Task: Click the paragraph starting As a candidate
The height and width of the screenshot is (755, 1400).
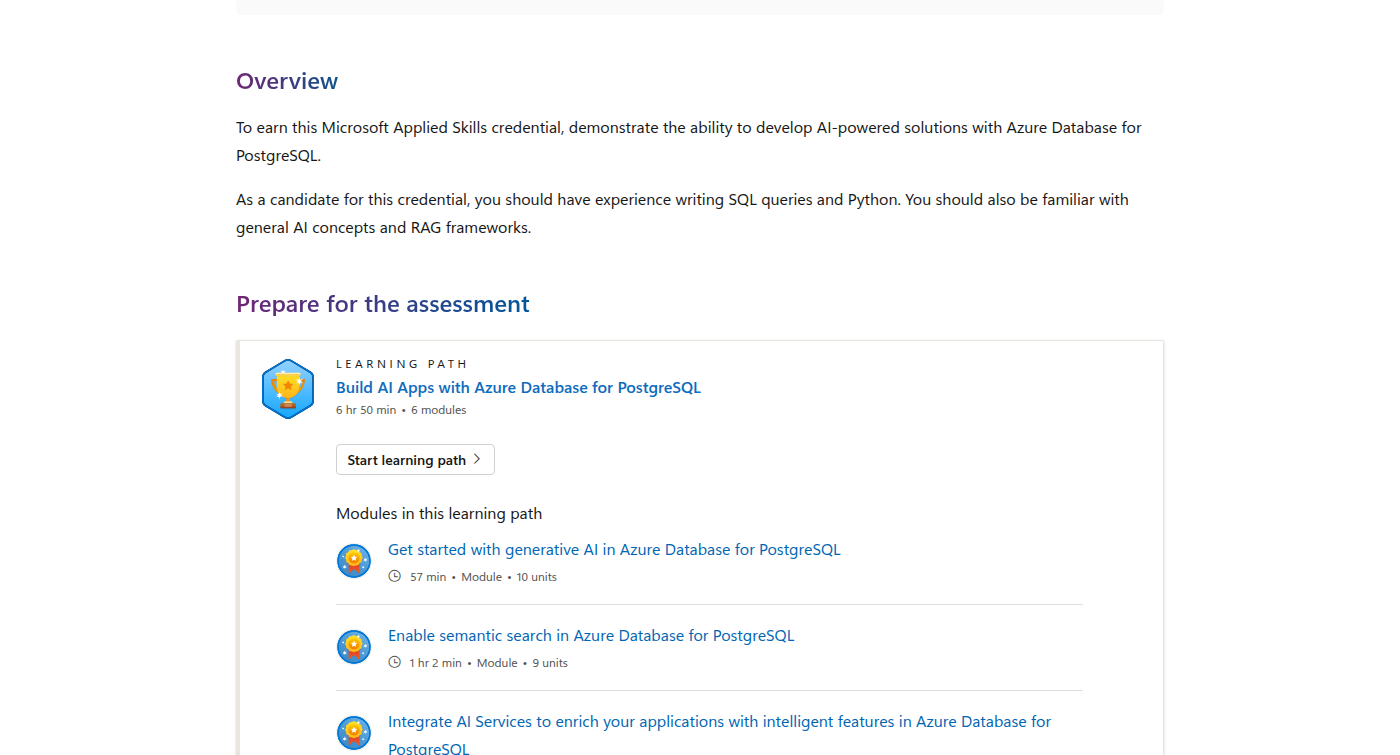Action: (x=682, y=214)
